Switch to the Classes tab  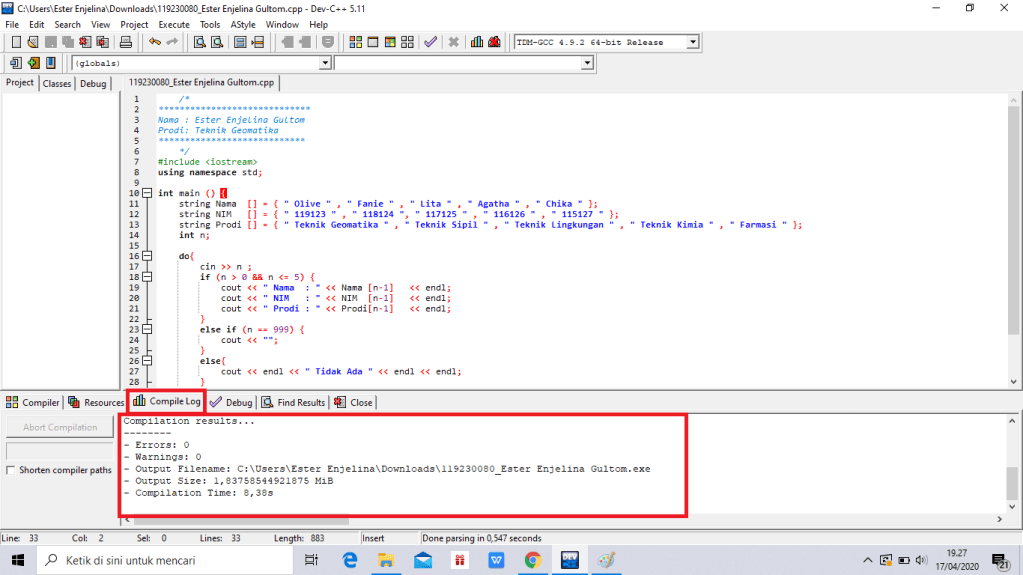(57, 84)
